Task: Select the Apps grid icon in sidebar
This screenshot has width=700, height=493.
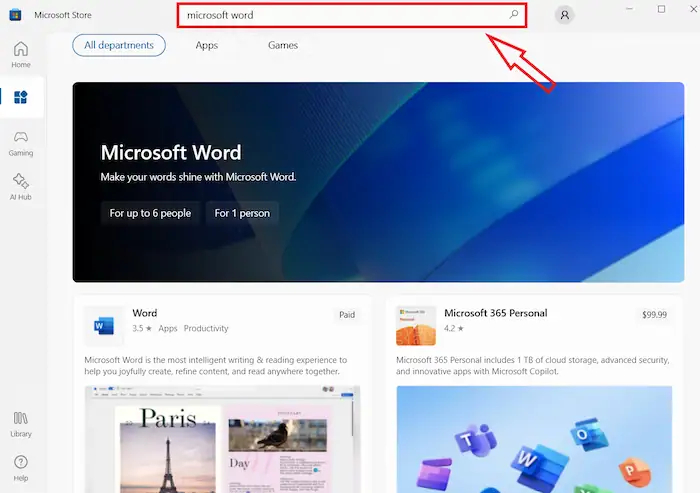Action: click(20, 98)
